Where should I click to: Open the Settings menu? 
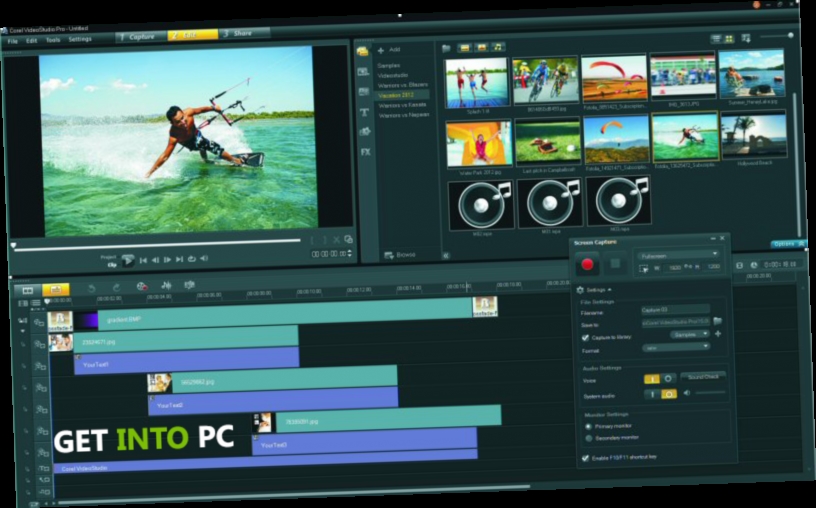click(x=80, y=39)
